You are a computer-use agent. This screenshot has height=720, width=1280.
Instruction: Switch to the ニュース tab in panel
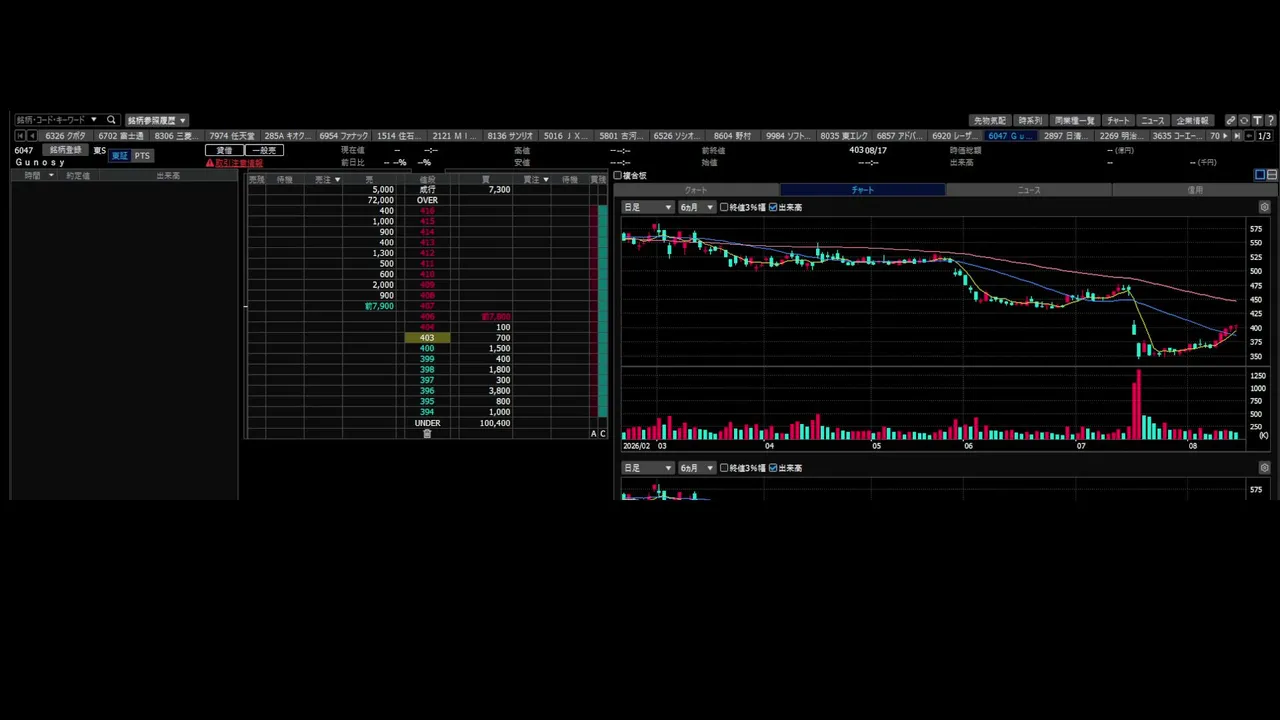coord(1029,190)
